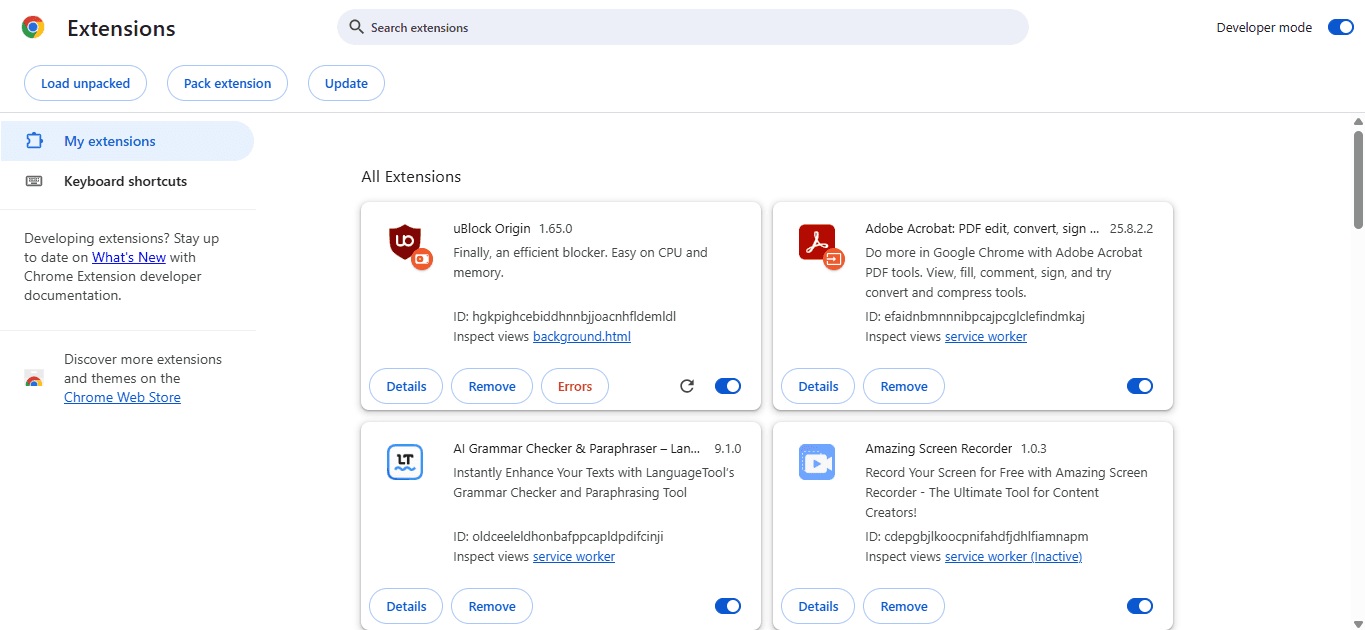
Task: Click the uBlock Origin shield icon
Action: [x=404, y=241]
